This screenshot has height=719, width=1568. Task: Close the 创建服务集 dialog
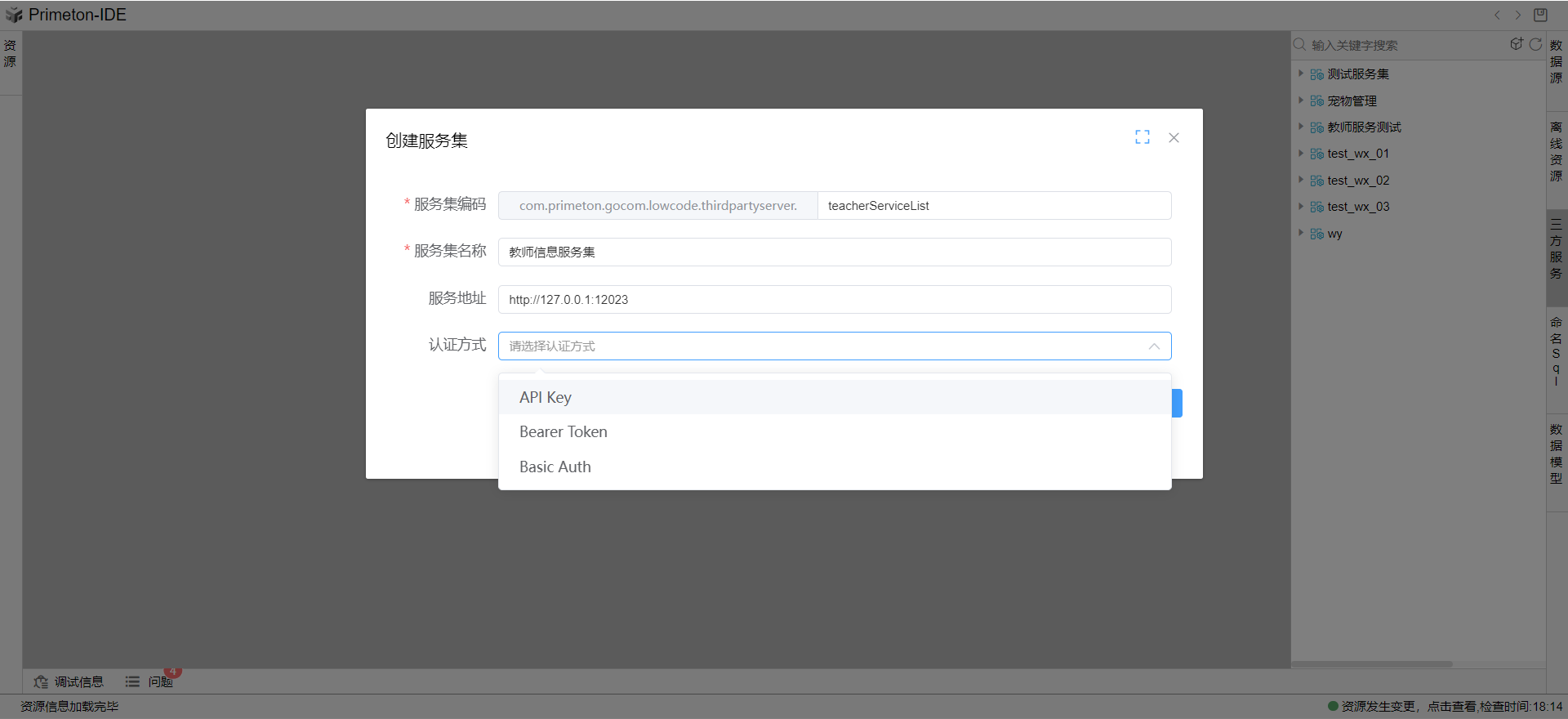pyautogui.click(x=1174, y=137)
